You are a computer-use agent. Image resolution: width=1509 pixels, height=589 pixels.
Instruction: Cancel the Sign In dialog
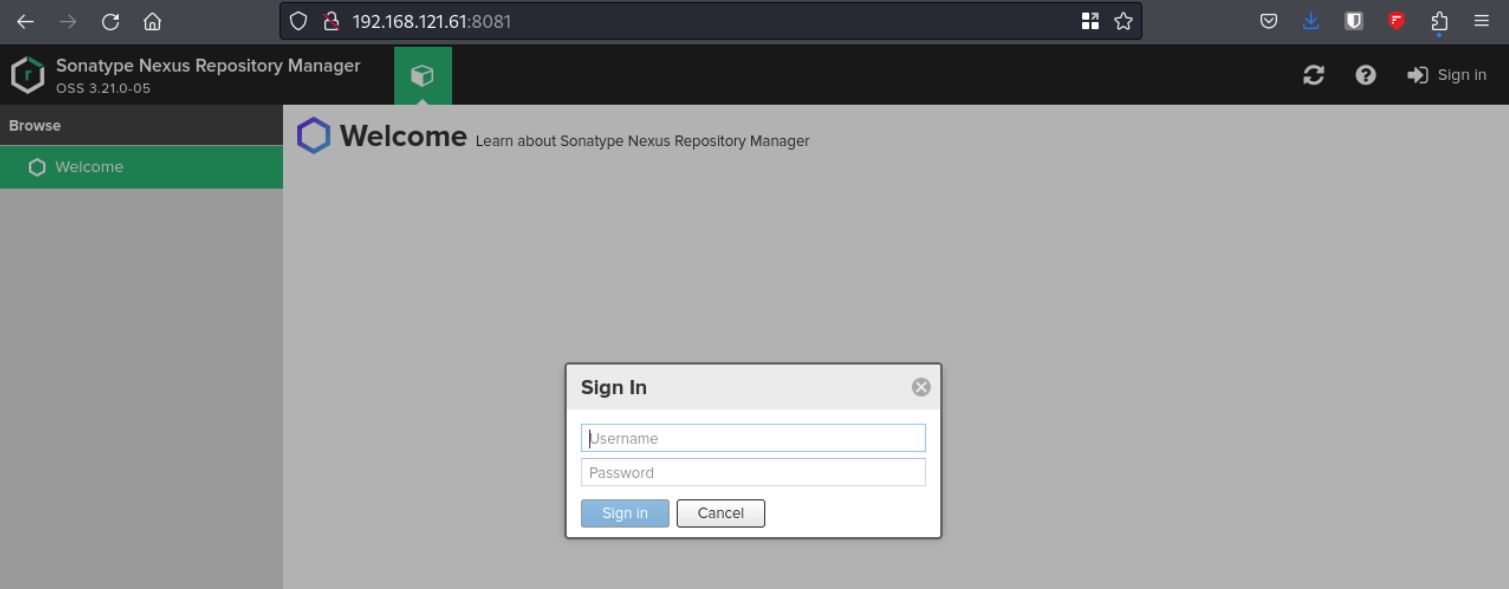720,513
